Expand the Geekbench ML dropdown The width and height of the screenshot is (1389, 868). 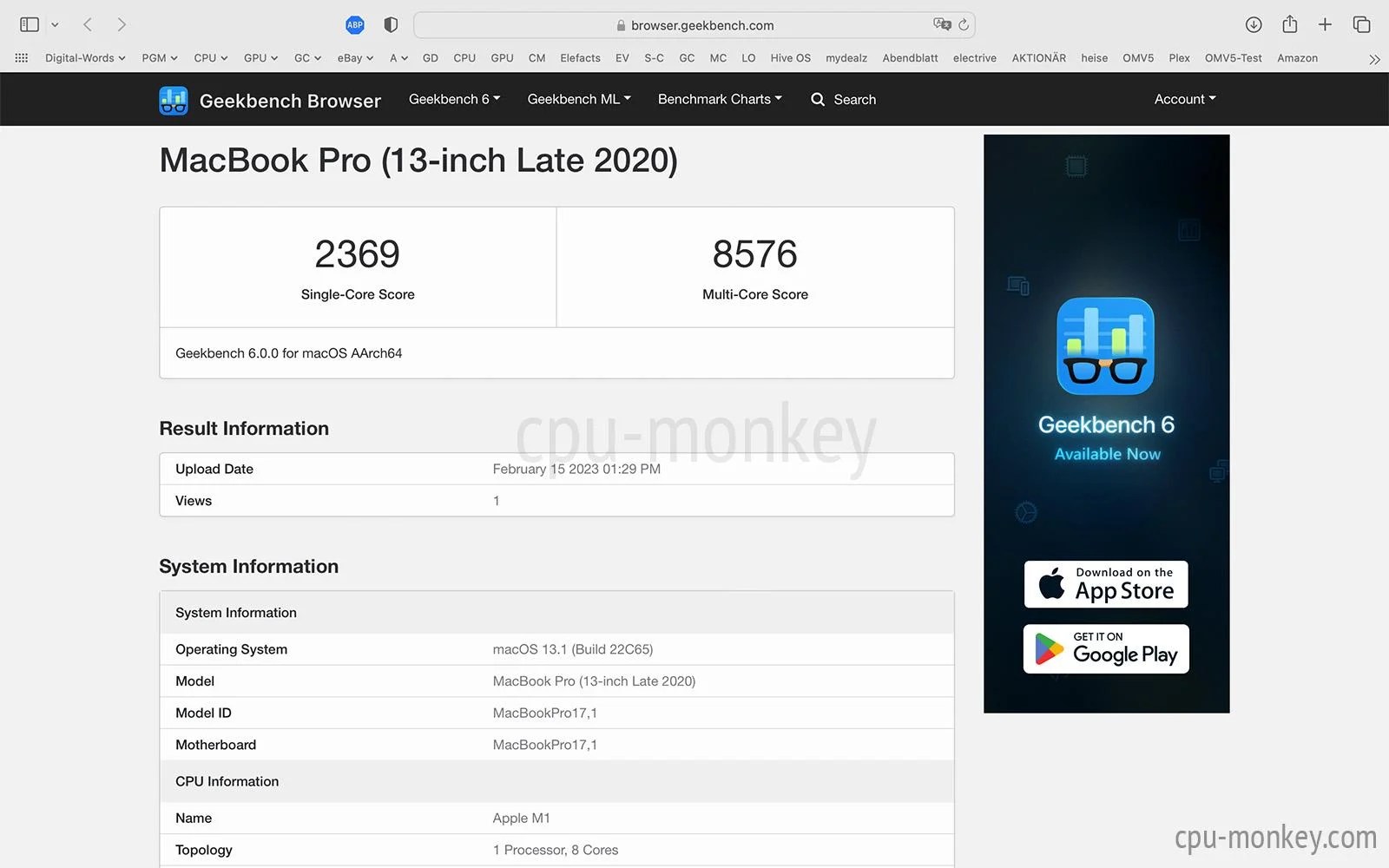point(578,99)
